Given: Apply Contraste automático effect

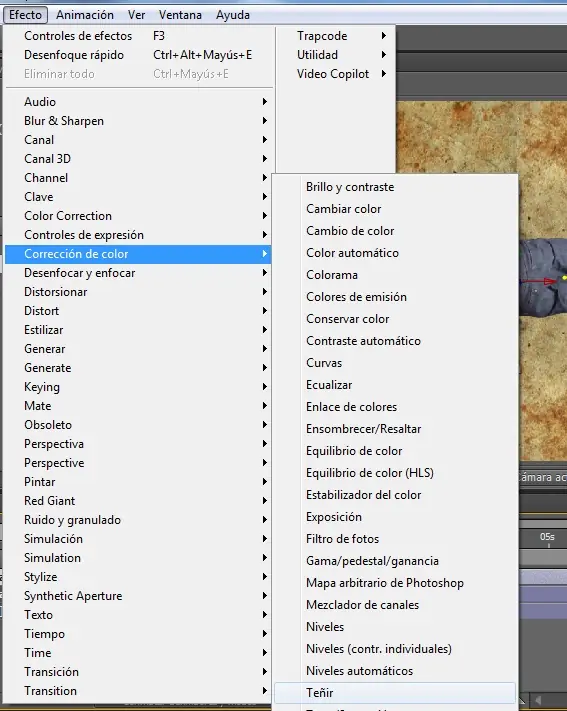Looking at the screenshot, I should coord(395,341).
